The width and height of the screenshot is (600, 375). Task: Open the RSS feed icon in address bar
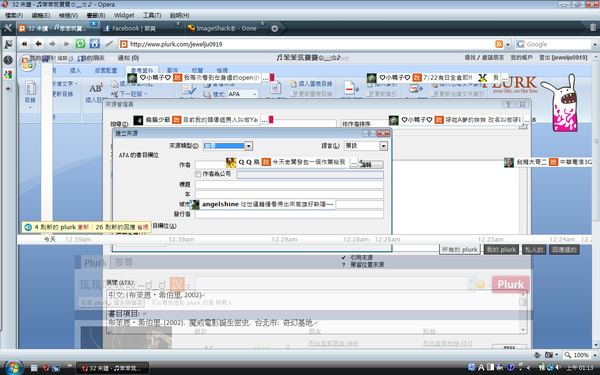(499, 44)
